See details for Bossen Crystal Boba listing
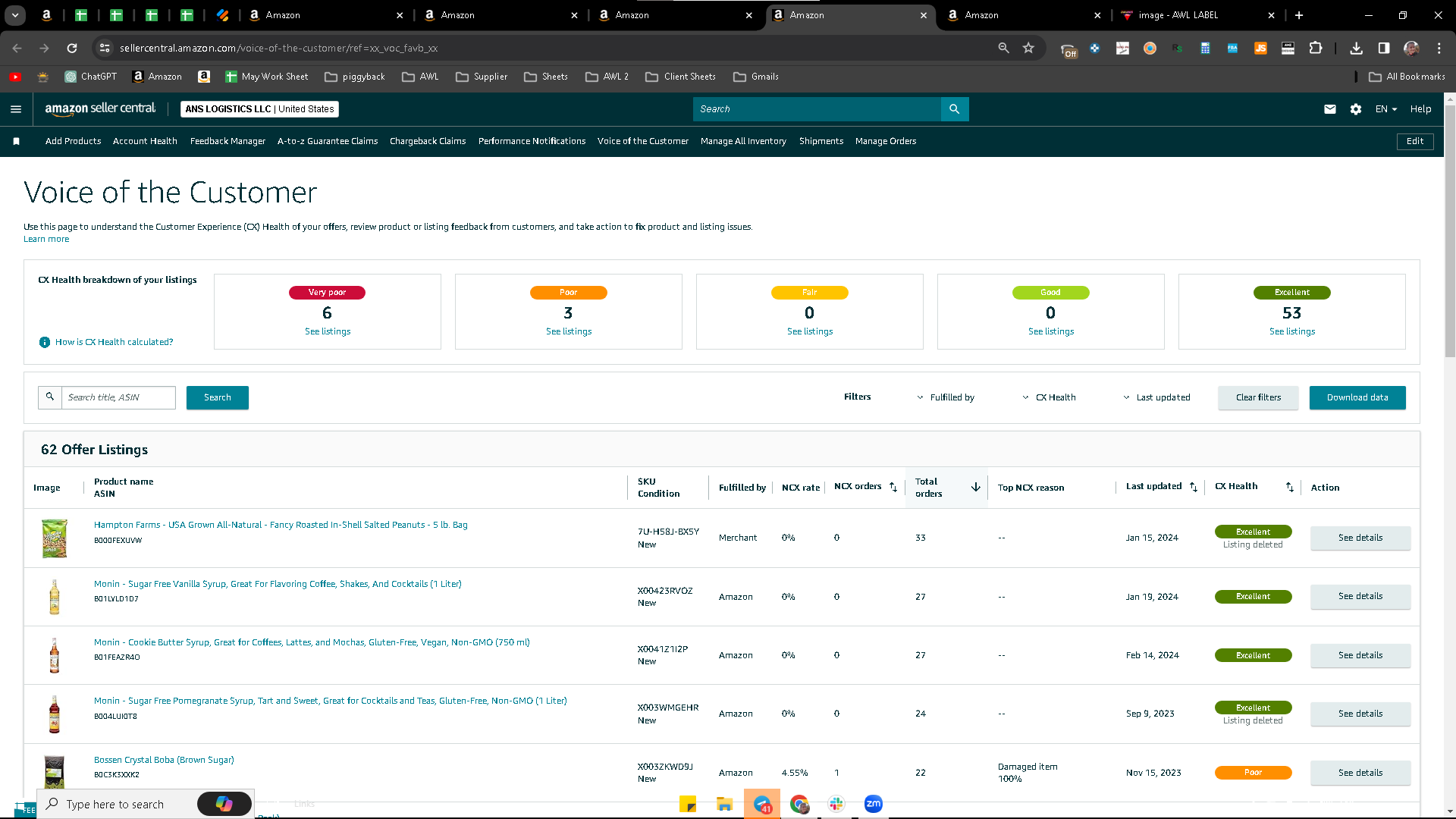This screenshot has width=1456, height=819. pos(1360,773)
